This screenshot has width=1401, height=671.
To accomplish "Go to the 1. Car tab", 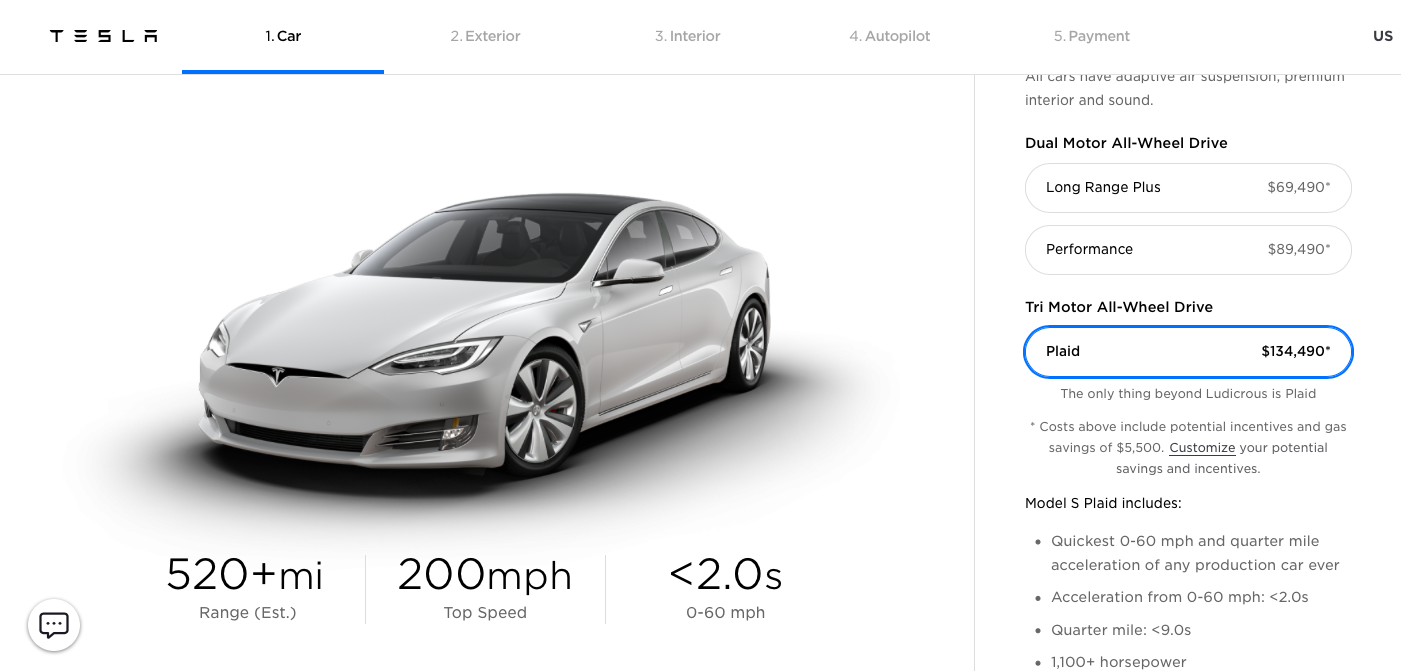I will [283, 36].
